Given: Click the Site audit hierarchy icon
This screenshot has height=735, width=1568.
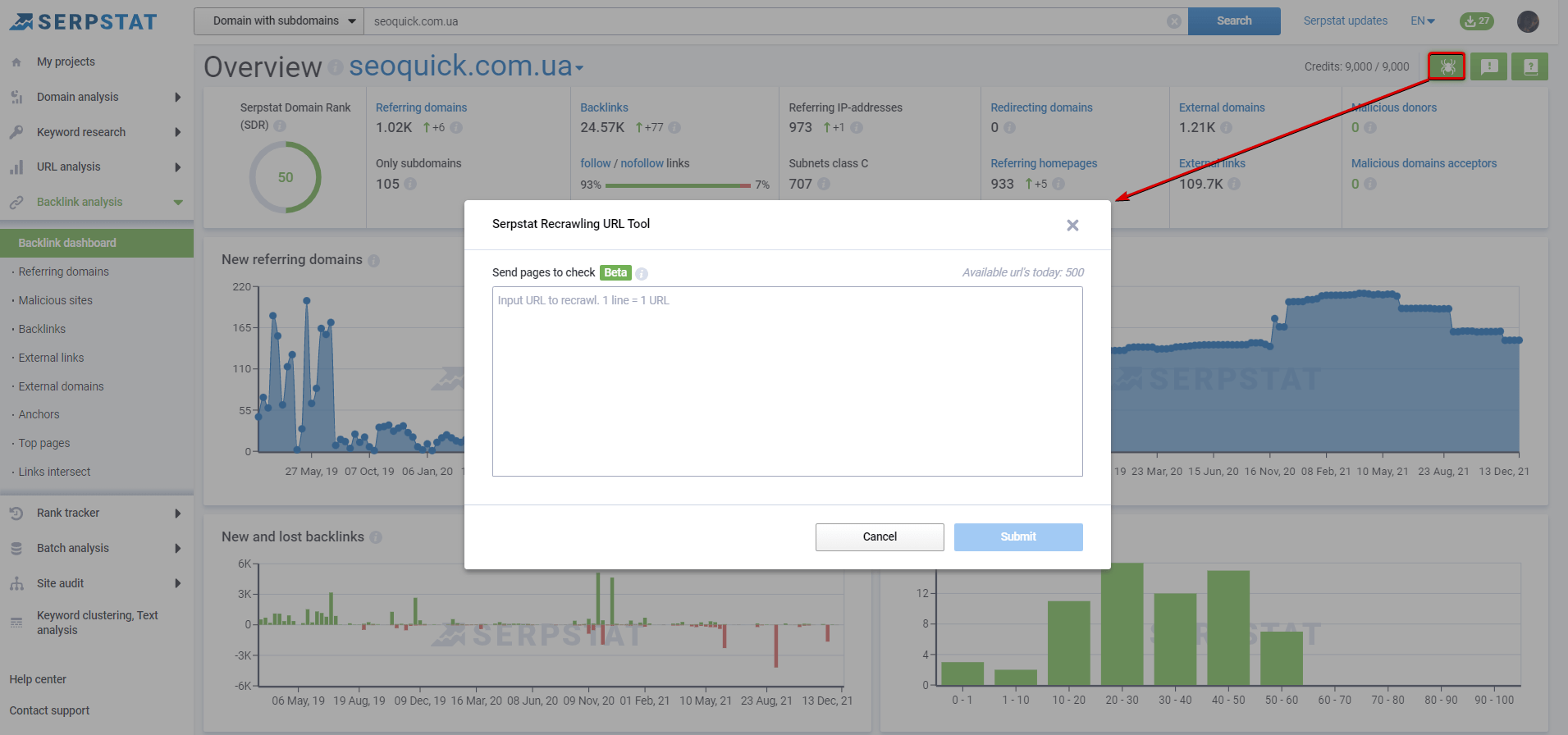Looking at the screenshot, I should [16, 583].
